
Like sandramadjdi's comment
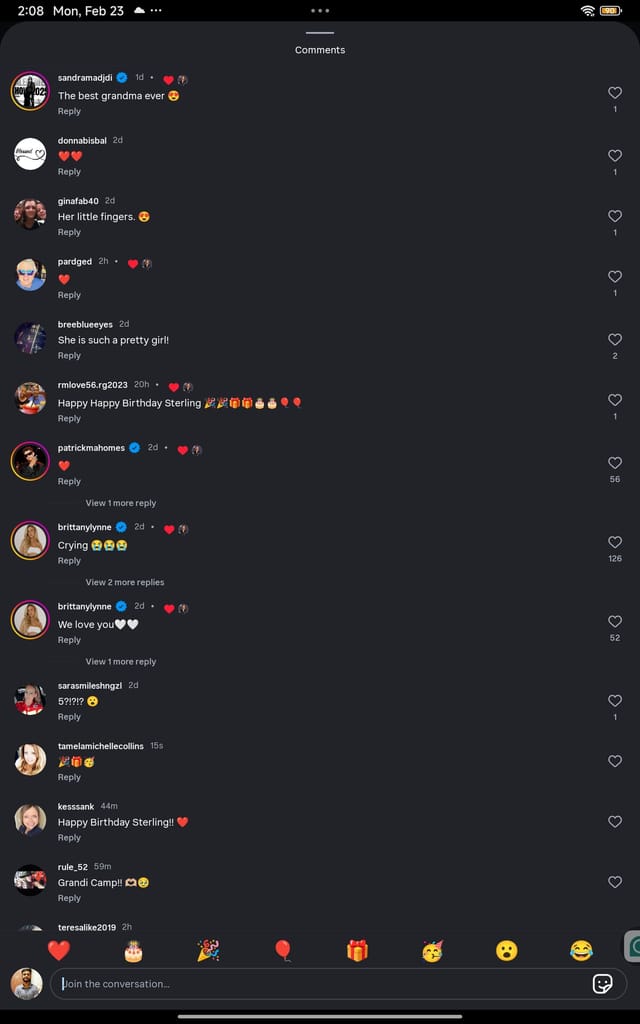pyautogui.click(x=615, y=93)
